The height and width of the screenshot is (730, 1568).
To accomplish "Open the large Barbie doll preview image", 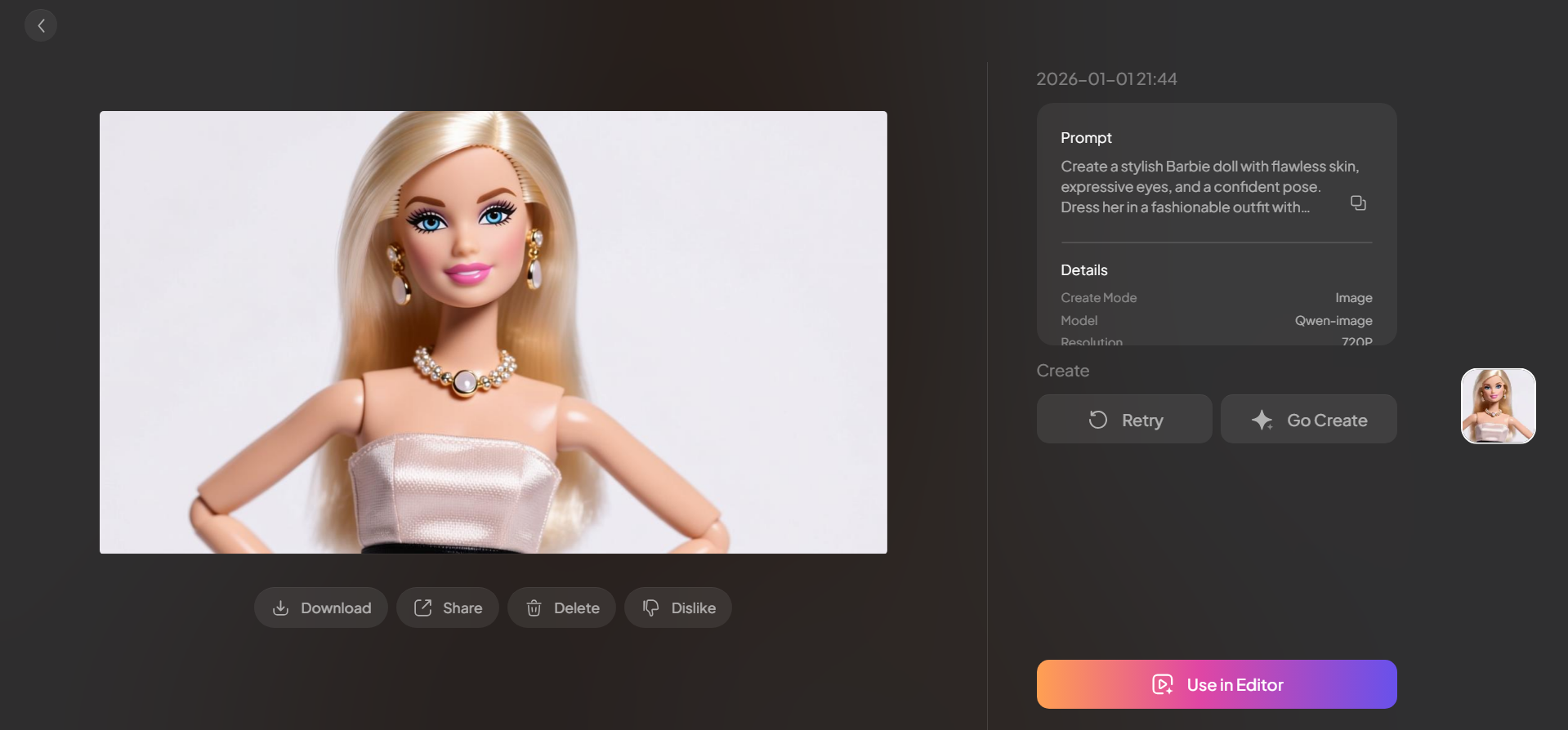I will click(x=494, y=332).
